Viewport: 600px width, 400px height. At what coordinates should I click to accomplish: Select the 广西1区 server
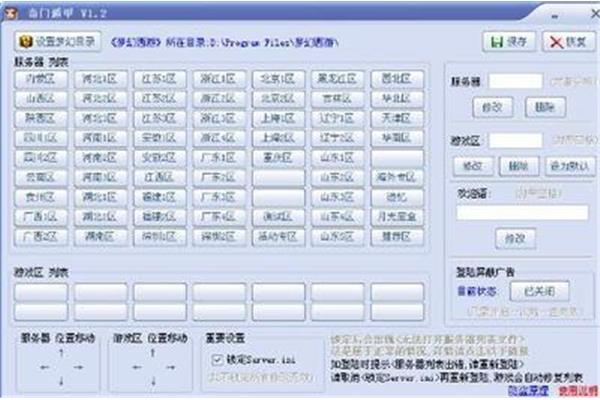point(41,217)
